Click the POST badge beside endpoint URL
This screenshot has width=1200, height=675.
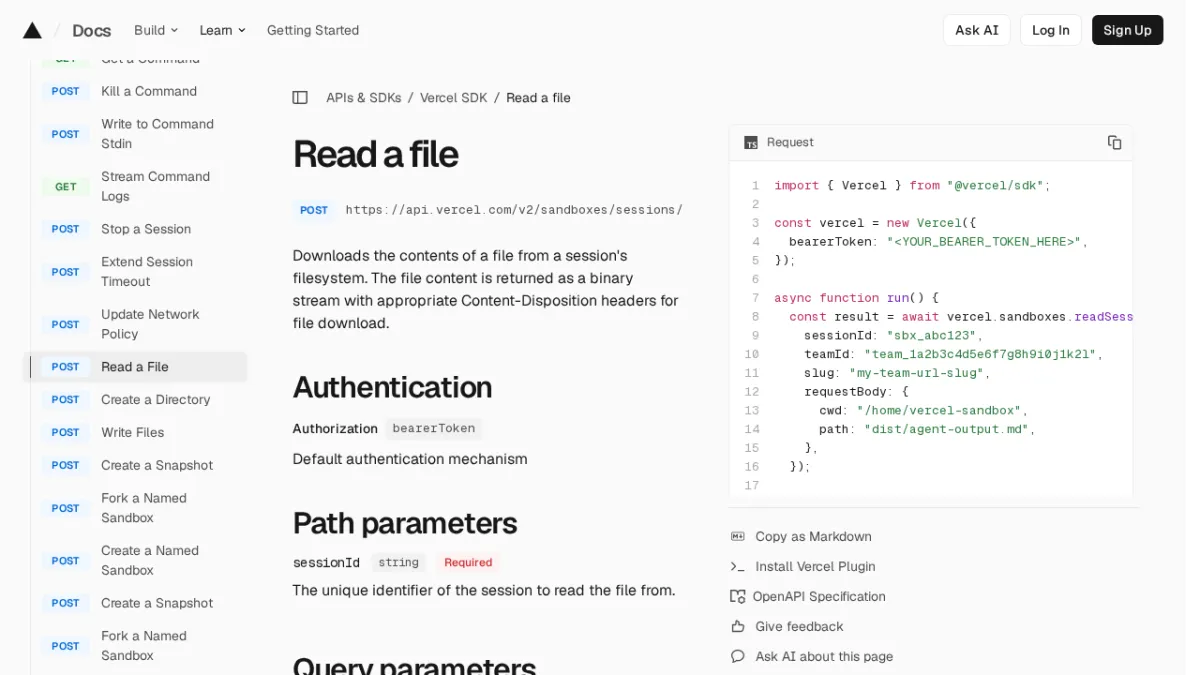tap(314, 210)
